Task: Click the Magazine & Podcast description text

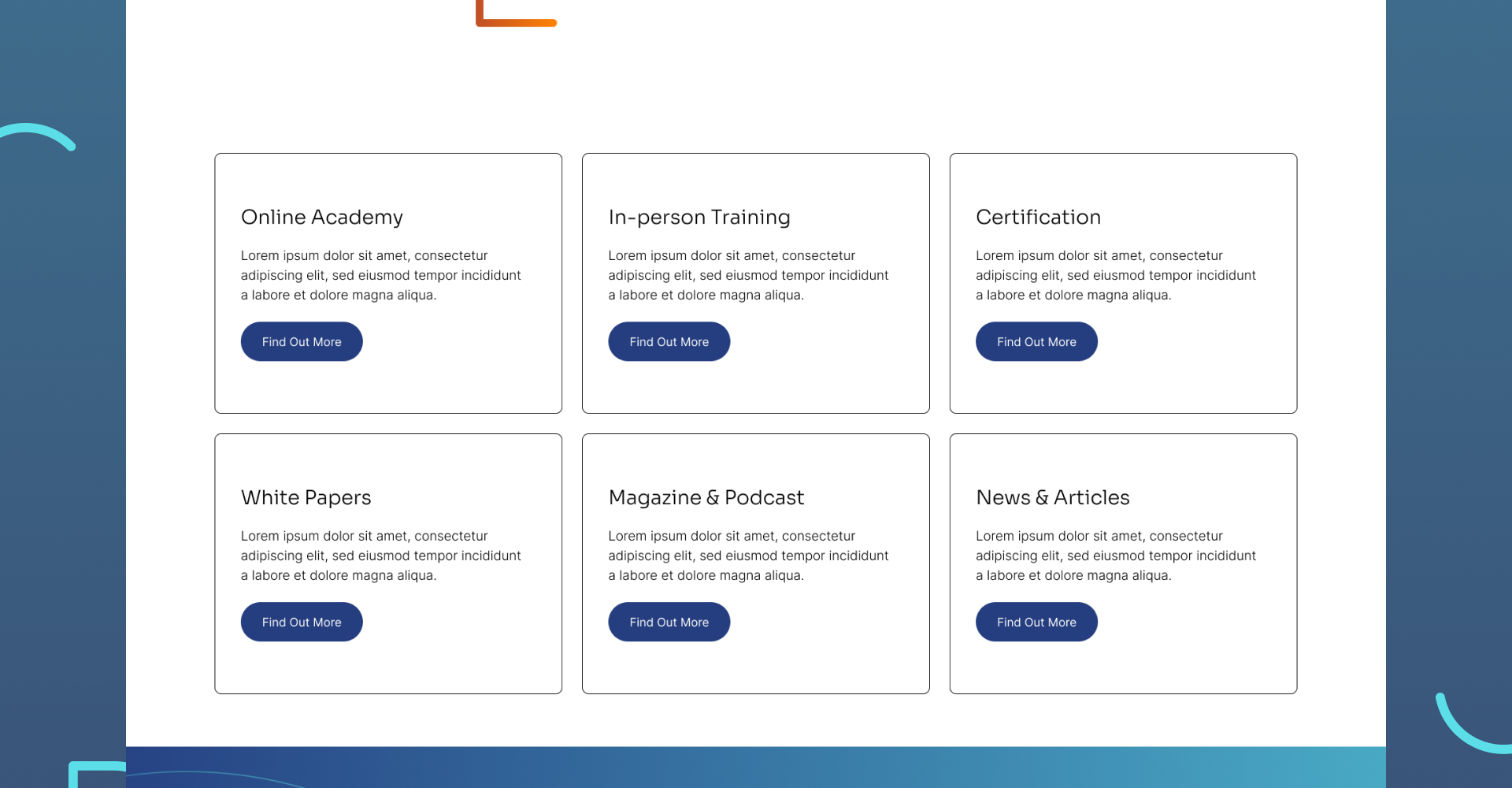Action: click(x=747, y=556)
